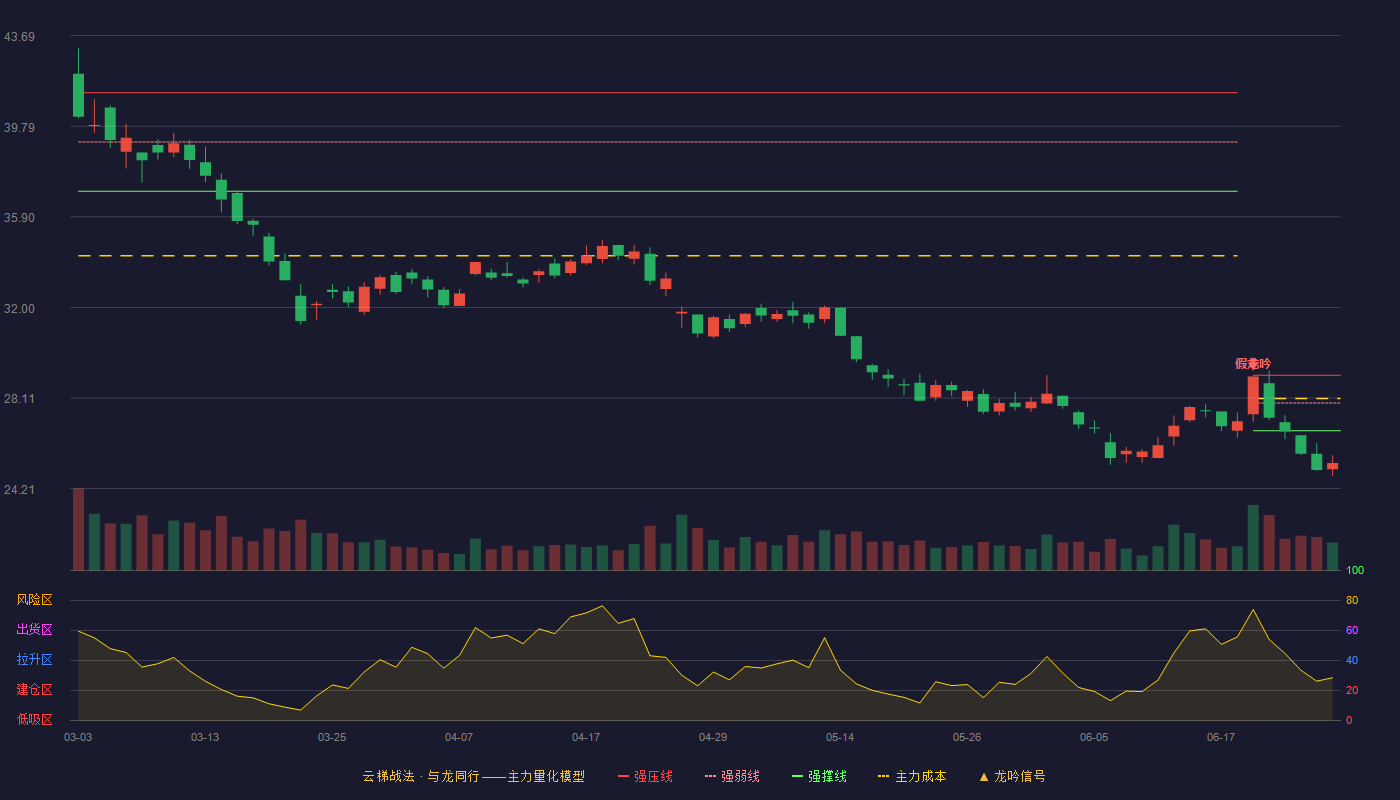
Task: Click the green 100 indicator scale value
Action: 1354,571
